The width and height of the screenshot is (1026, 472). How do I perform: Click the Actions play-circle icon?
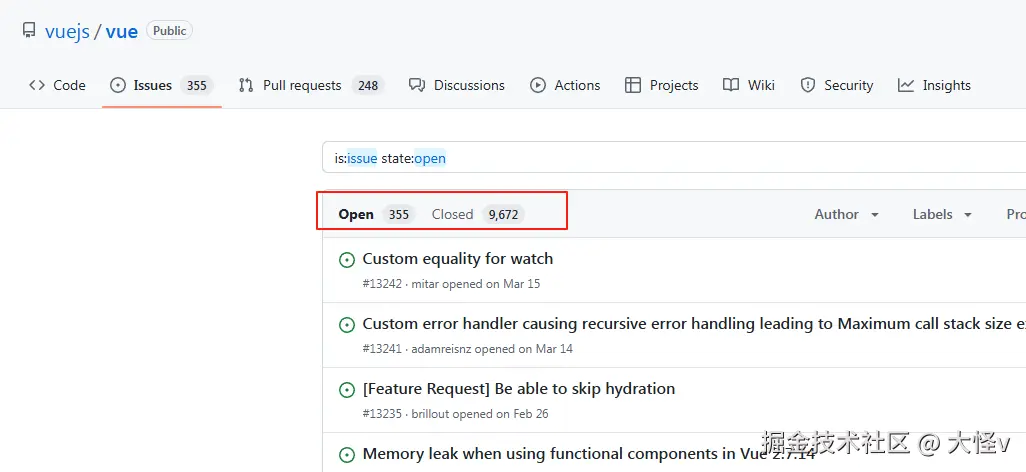pos(538,85)
